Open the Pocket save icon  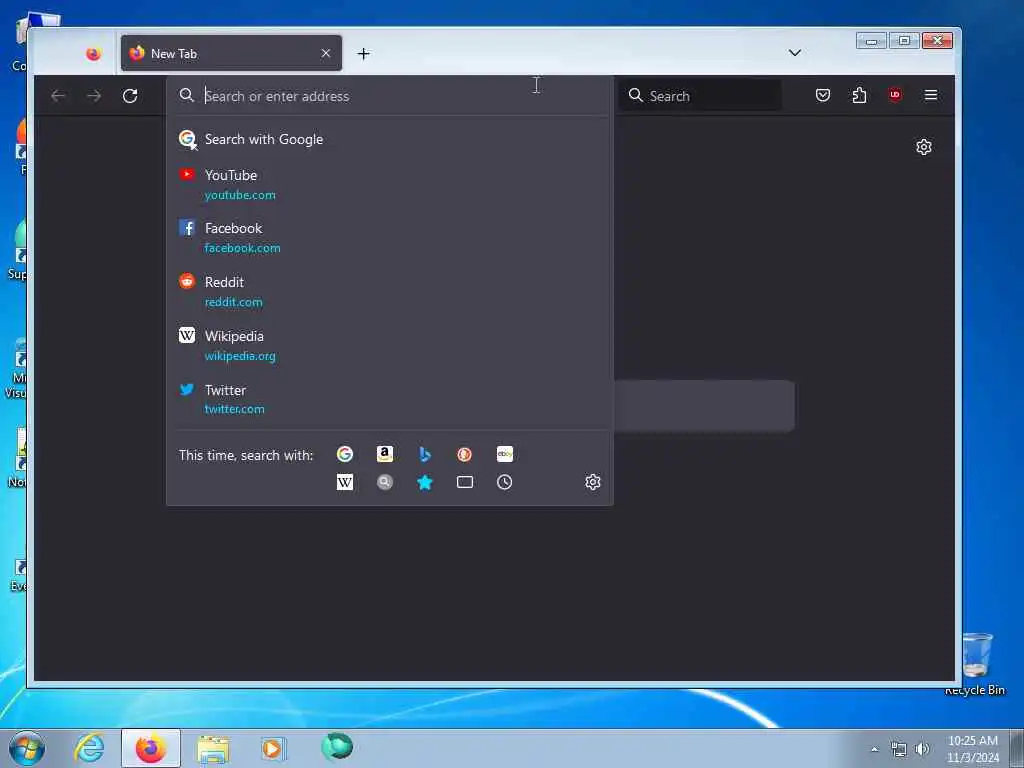coord(823,95)
